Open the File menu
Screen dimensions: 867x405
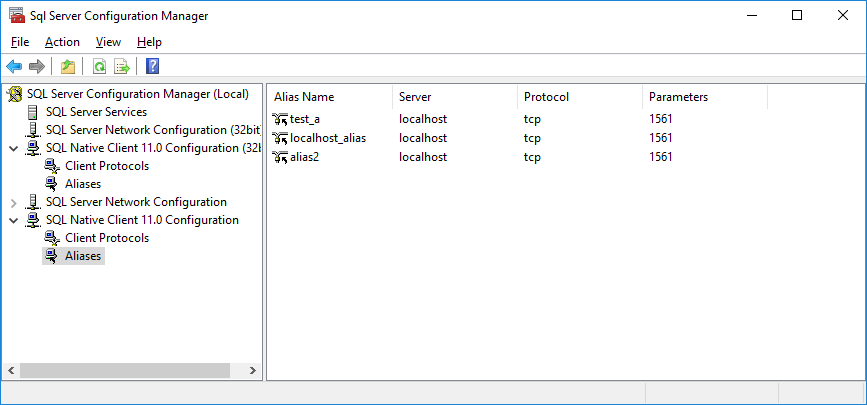pos(20,42)
